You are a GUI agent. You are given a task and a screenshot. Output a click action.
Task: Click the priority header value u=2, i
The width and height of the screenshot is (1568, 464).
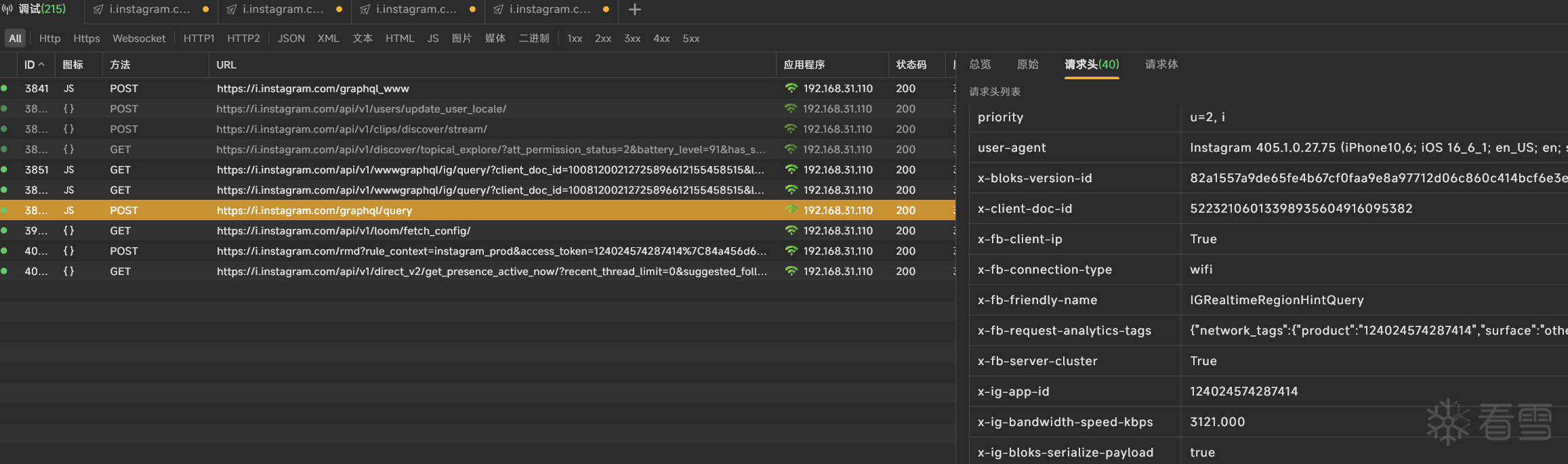[x=1208, y=117]
